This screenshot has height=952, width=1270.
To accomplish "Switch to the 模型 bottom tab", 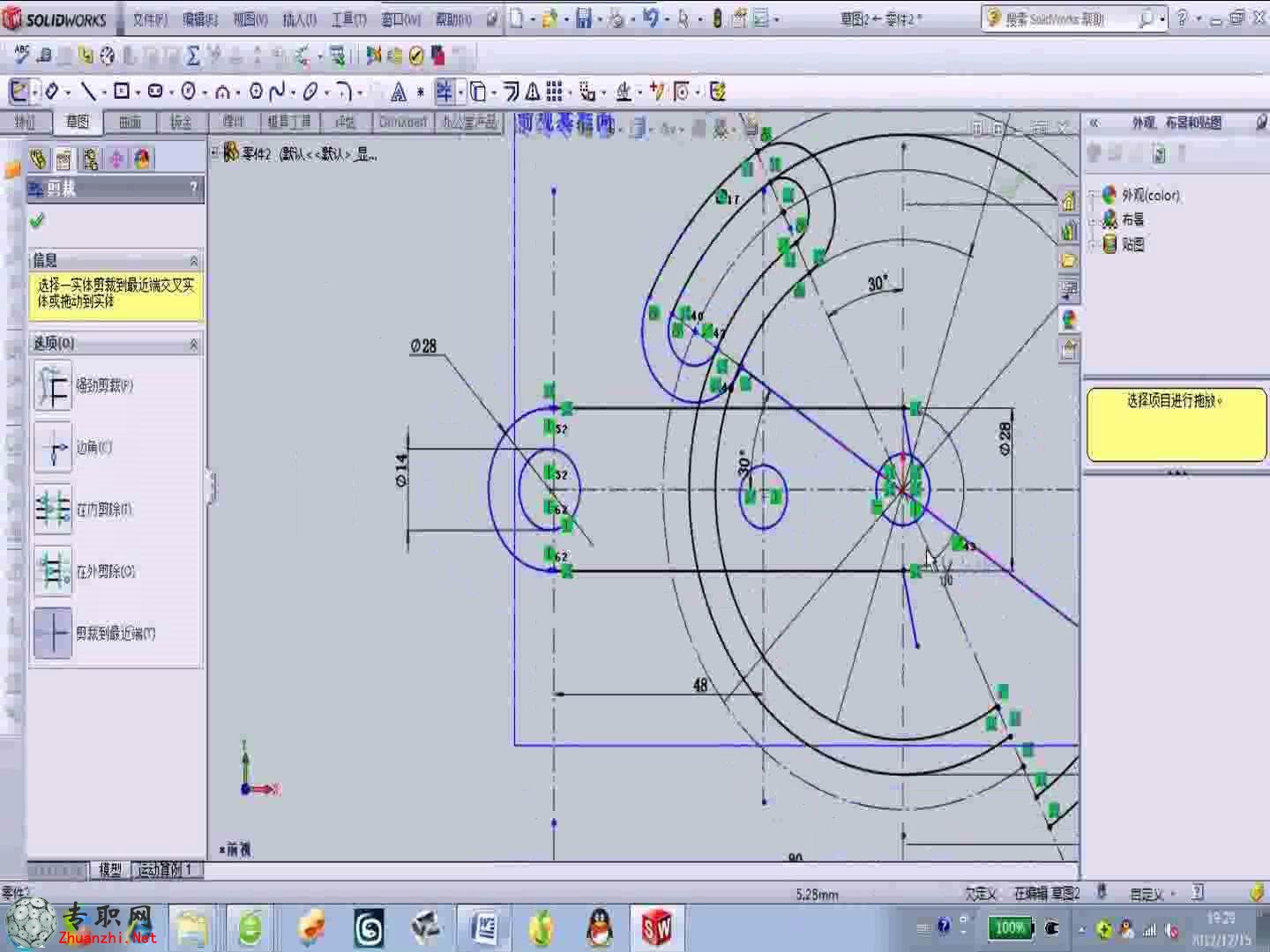I will tap(110, 870).
